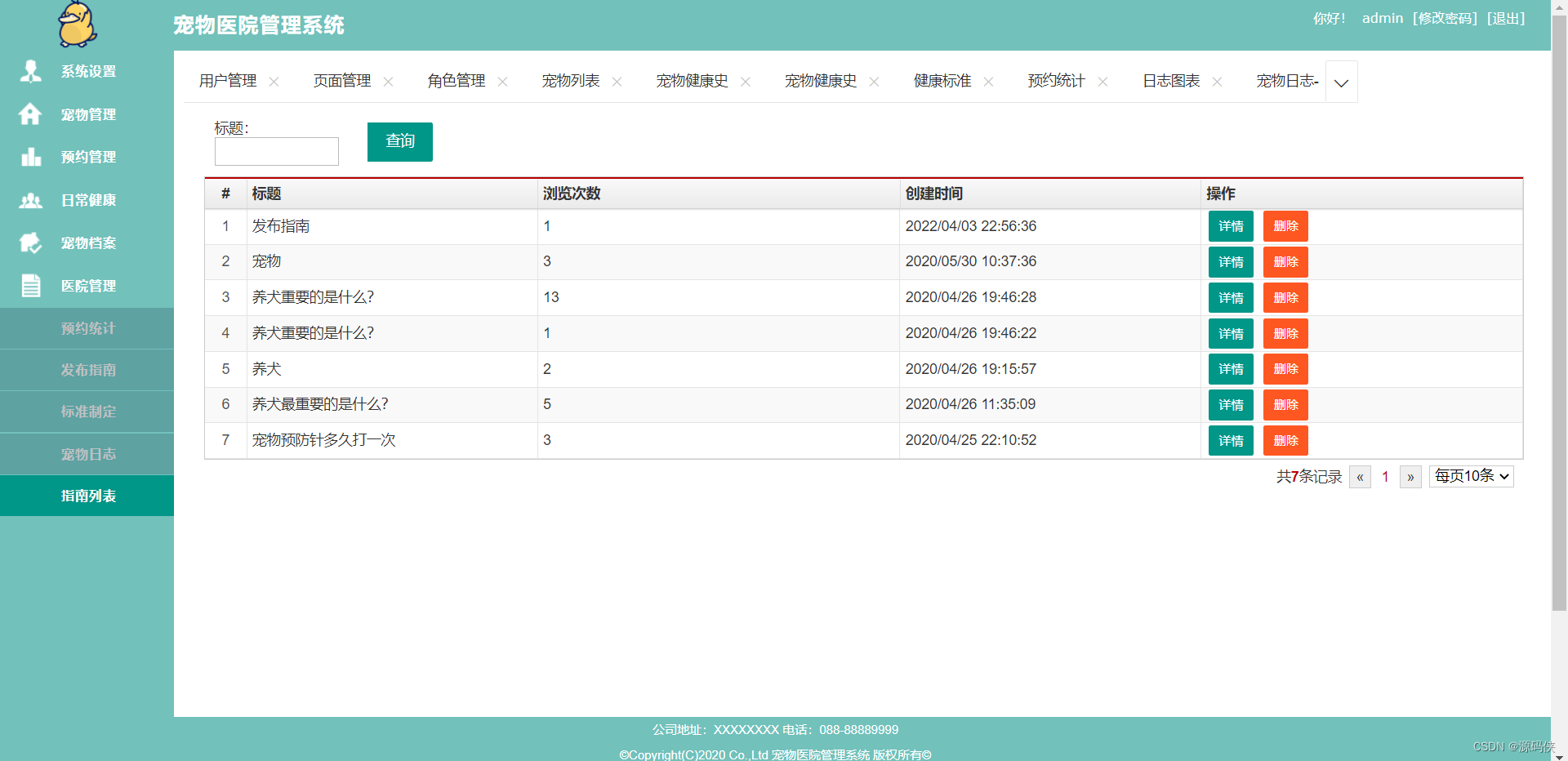This screenshot has height=761, width=1568.
Task: Switch to the 用户管理 tab
Action: click(228, 81)
